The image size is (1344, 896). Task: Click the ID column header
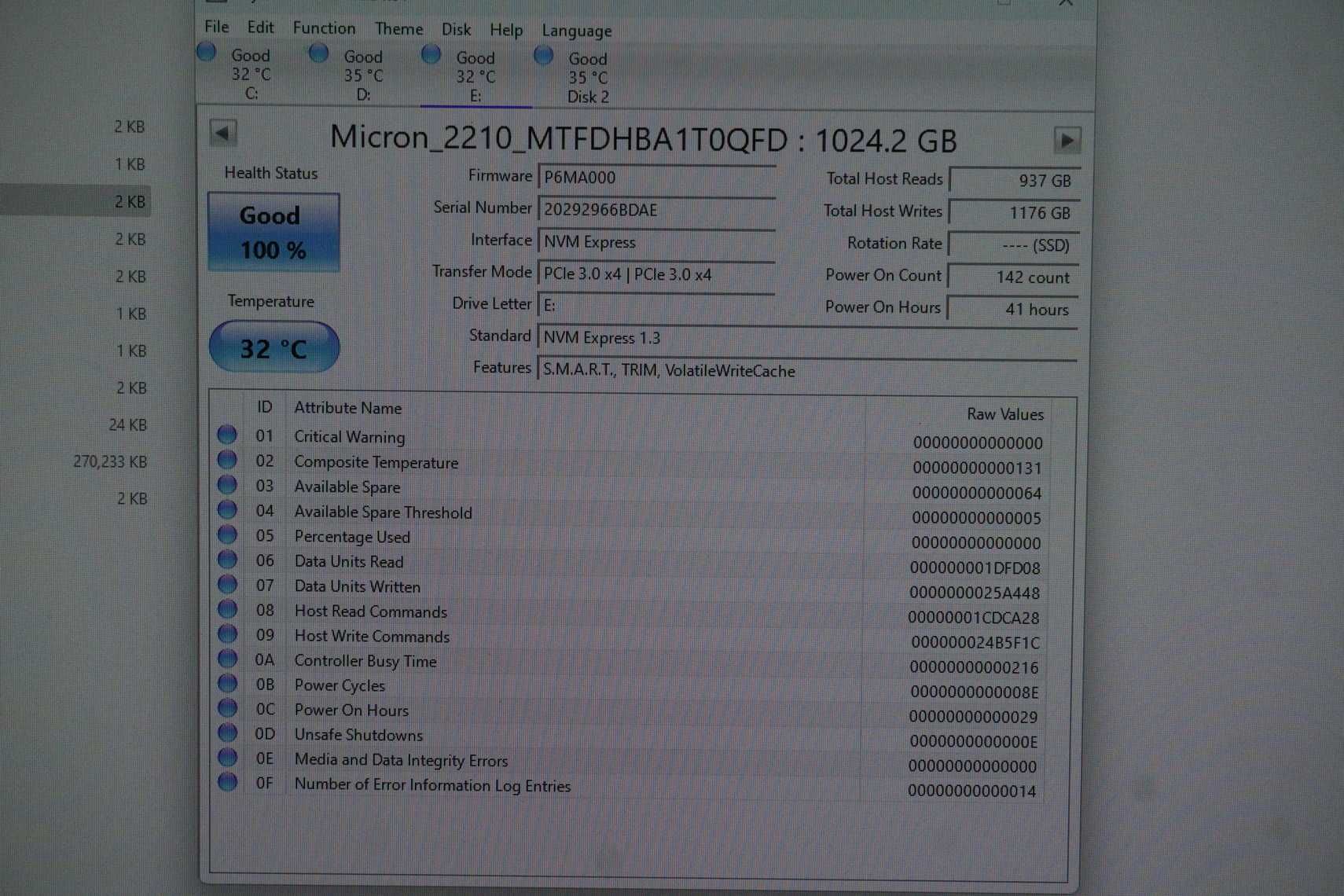264,406
